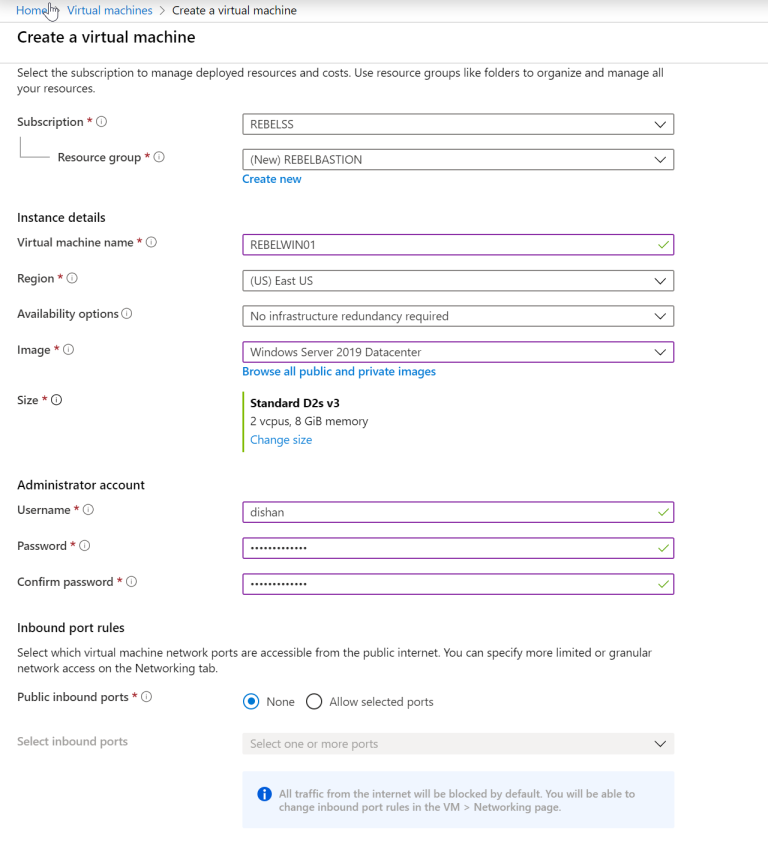Screen dimensions: 768x845
Task: Expand the Region dropdown showing East US
Action: click(457, 280)
